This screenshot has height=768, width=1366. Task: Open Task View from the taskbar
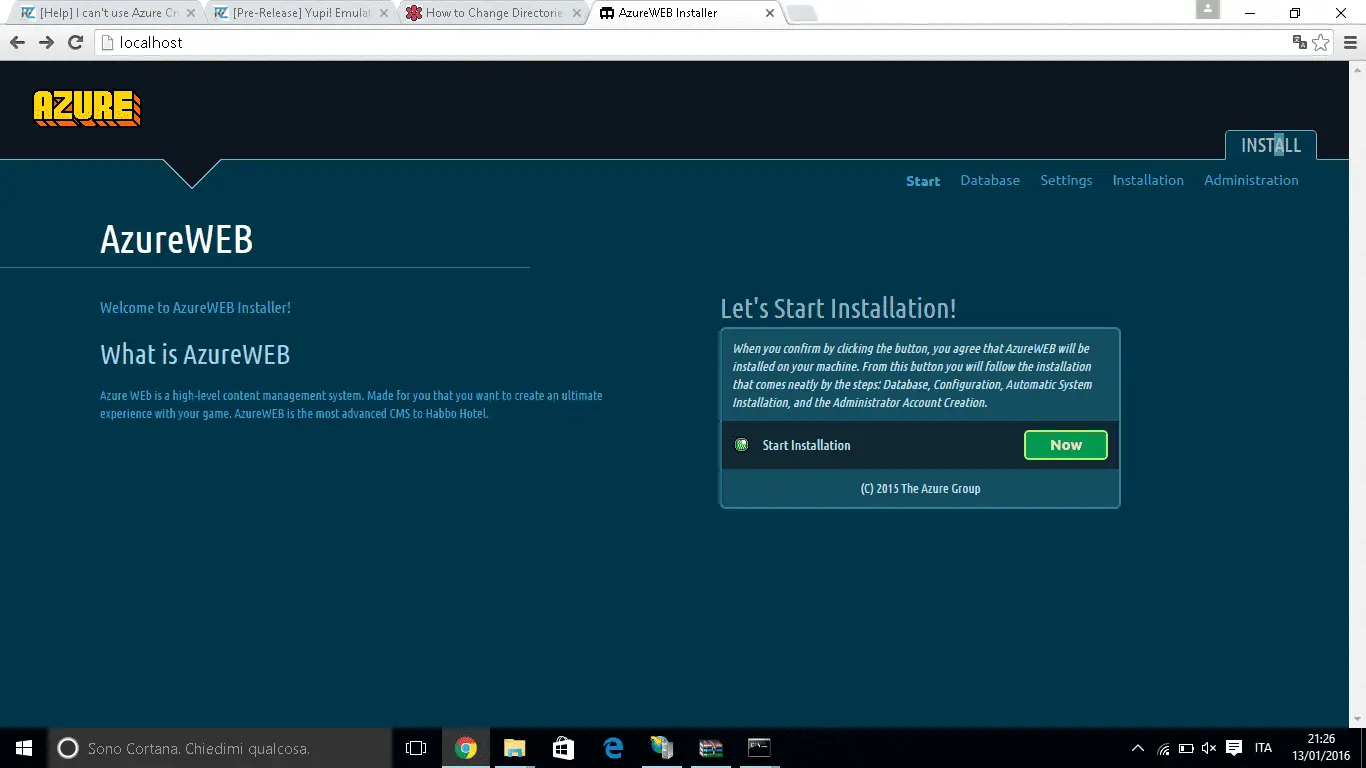416,748
